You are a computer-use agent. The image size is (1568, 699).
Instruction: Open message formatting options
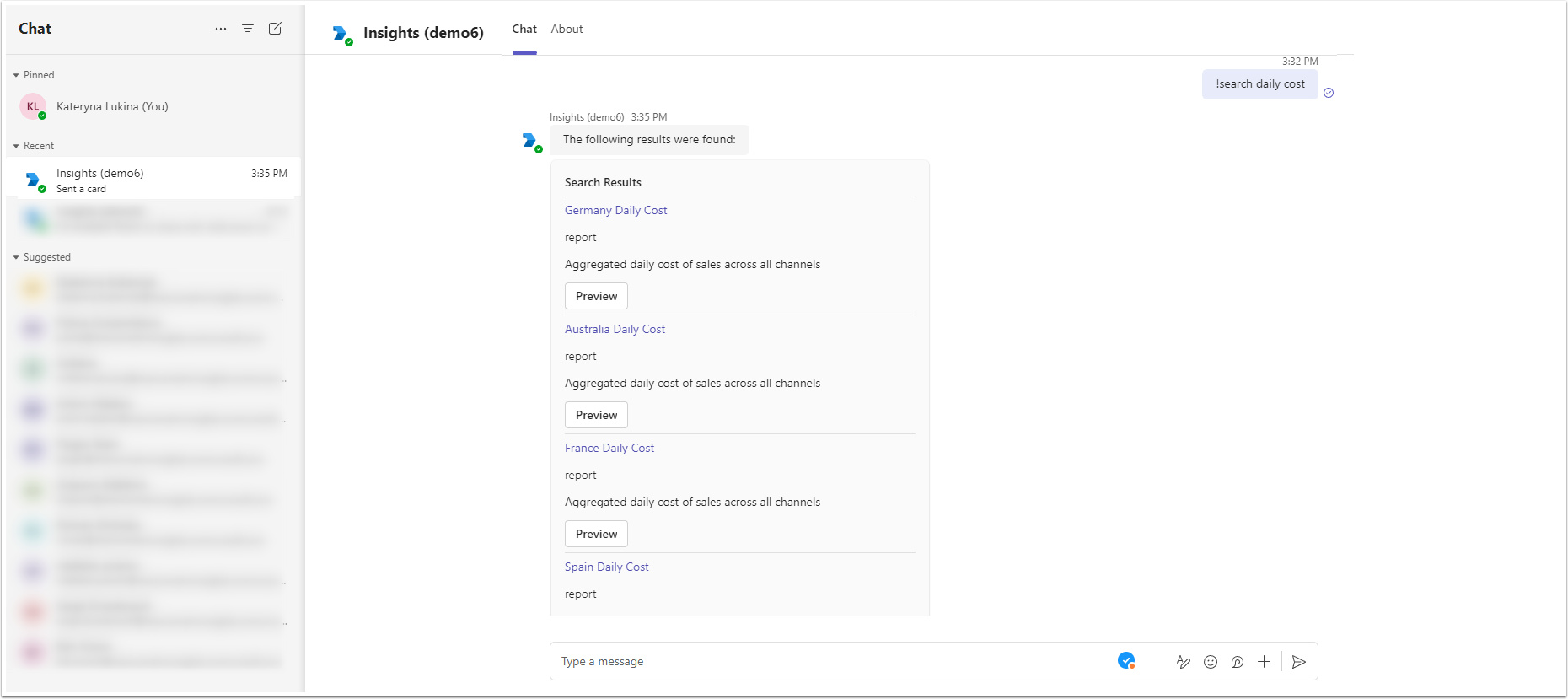click(x=1184, y=662)
